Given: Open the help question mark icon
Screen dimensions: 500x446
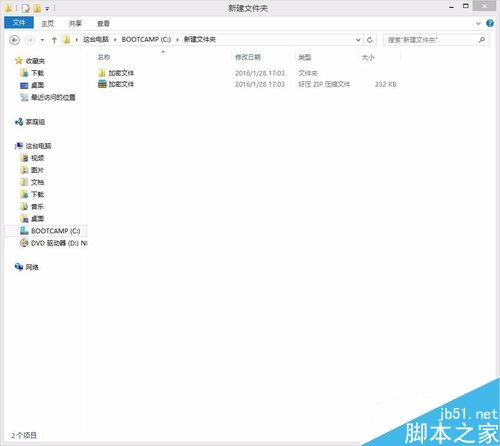Looking at the screenshot, I should (x=490, y=23).
